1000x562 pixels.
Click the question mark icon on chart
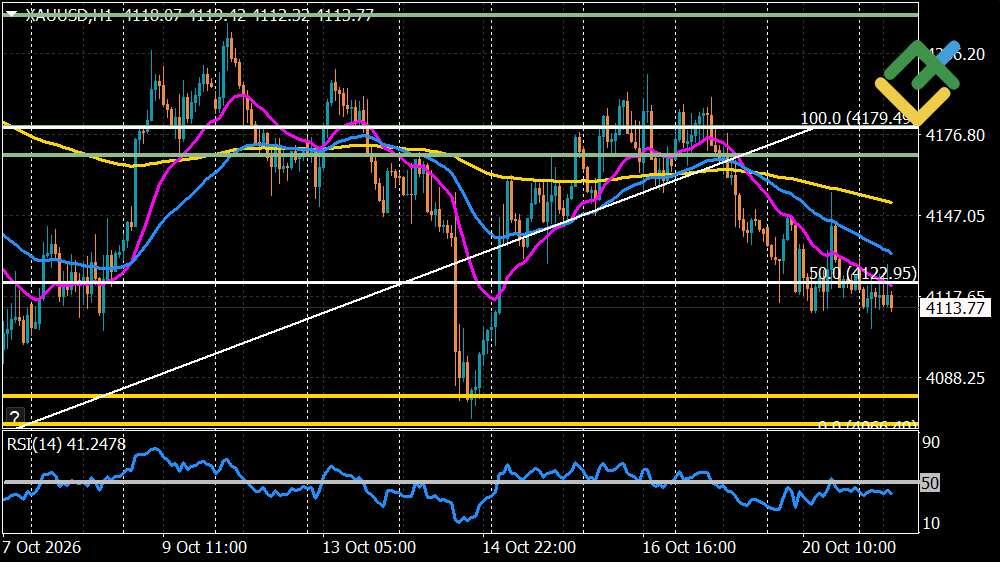(x=14, y=418)
